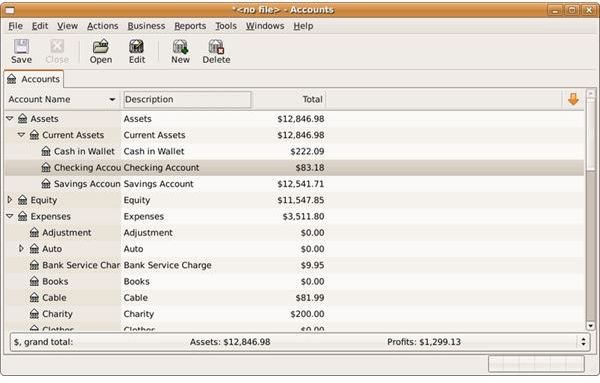Viewport: 600px width, 383px height.
Task: Click the bank icon beside Expenses
Action: point(23,217)
